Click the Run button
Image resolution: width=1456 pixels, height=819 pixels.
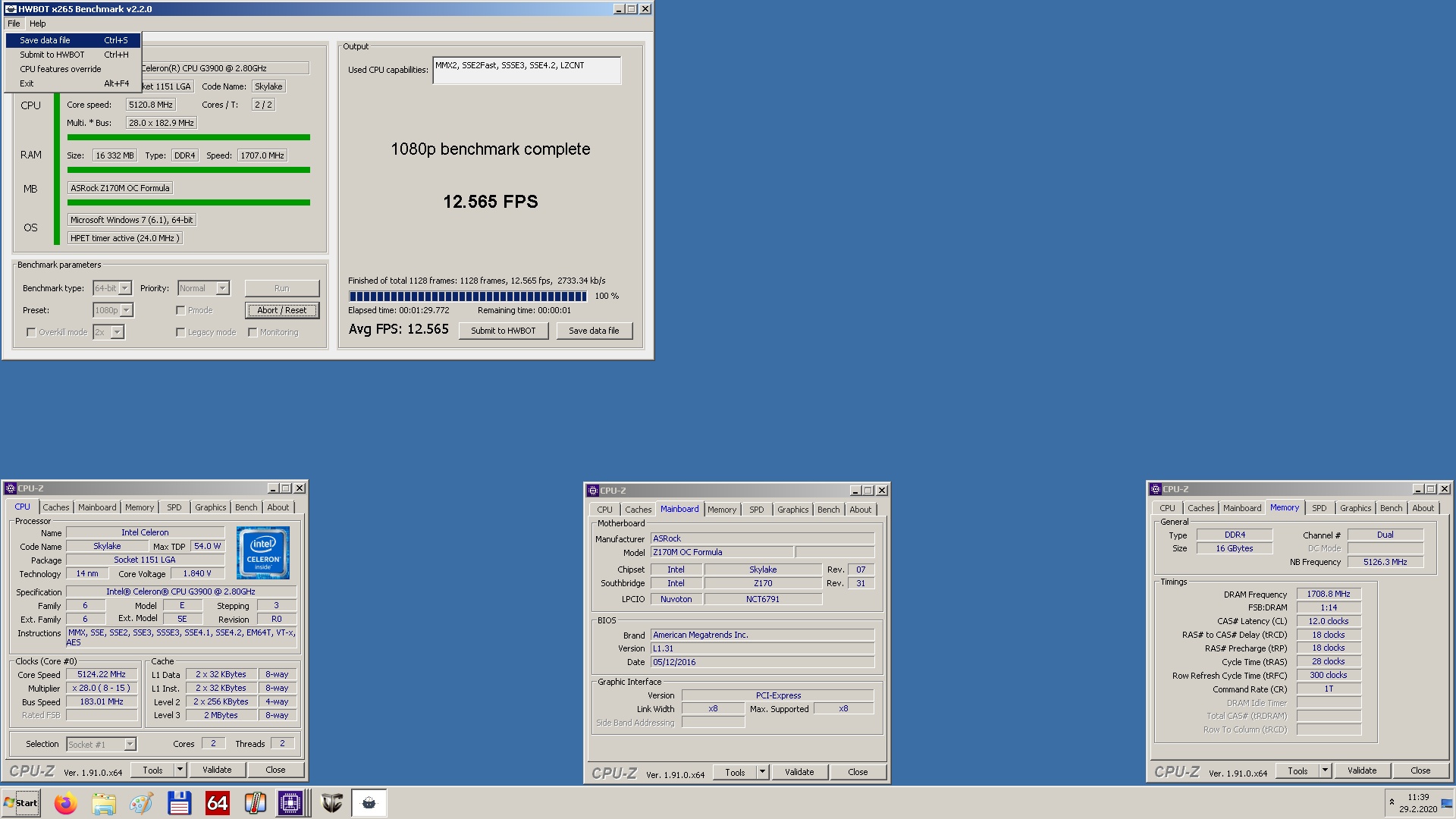tap(282, 288)
